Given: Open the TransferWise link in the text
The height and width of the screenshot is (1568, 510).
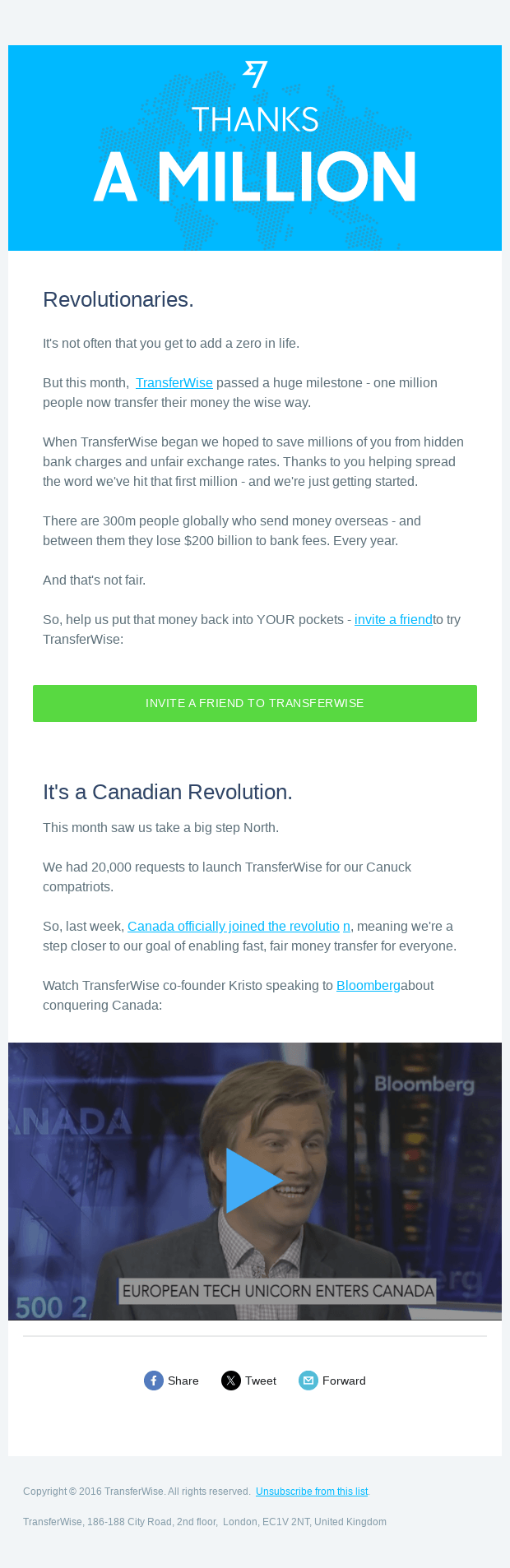Looking at the screenshot, I should (x=174, y=383).
